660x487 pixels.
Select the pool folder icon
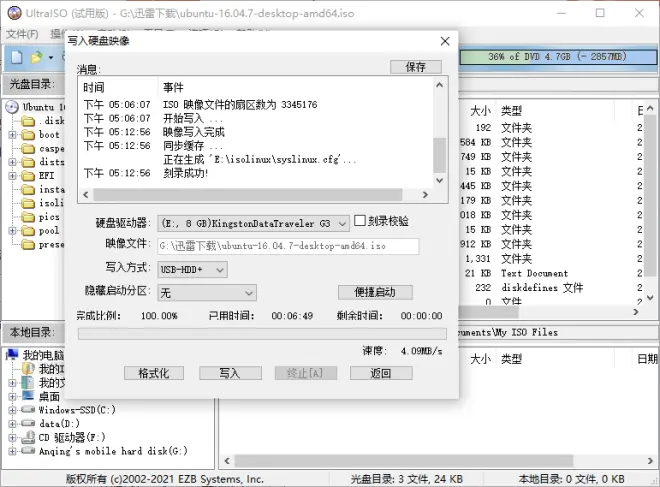tap(28, 231)
